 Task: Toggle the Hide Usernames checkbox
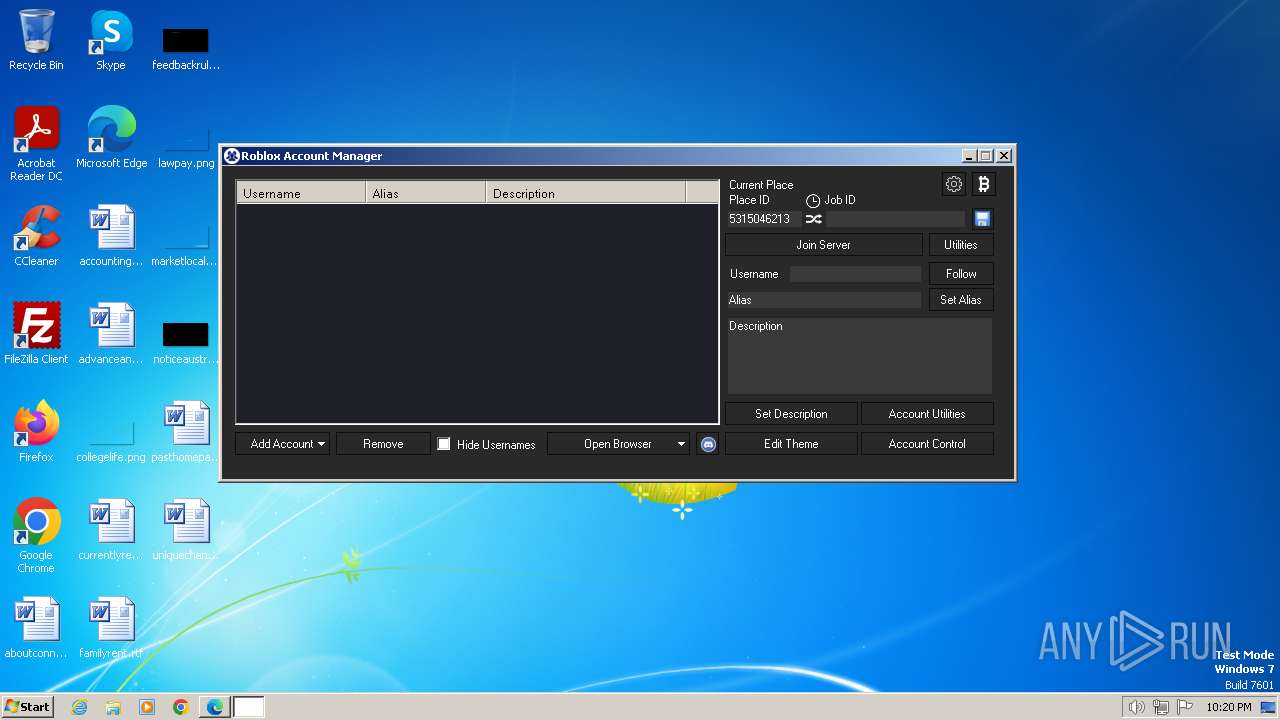444,444
